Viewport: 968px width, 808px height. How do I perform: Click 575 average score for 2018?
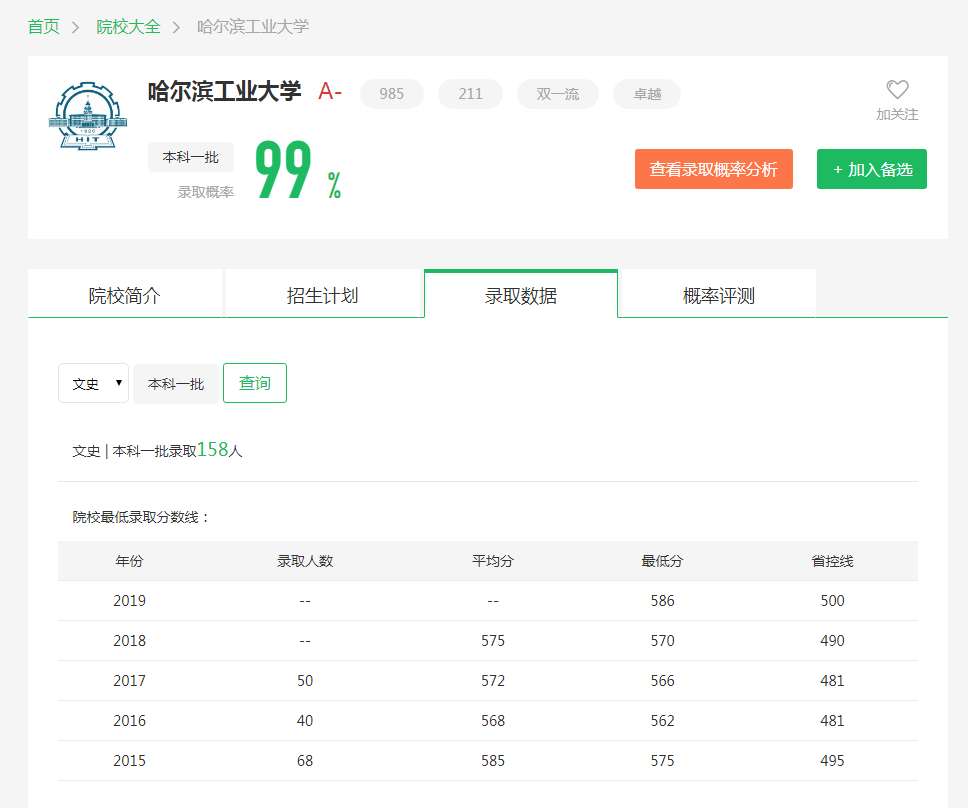point(493,641)
